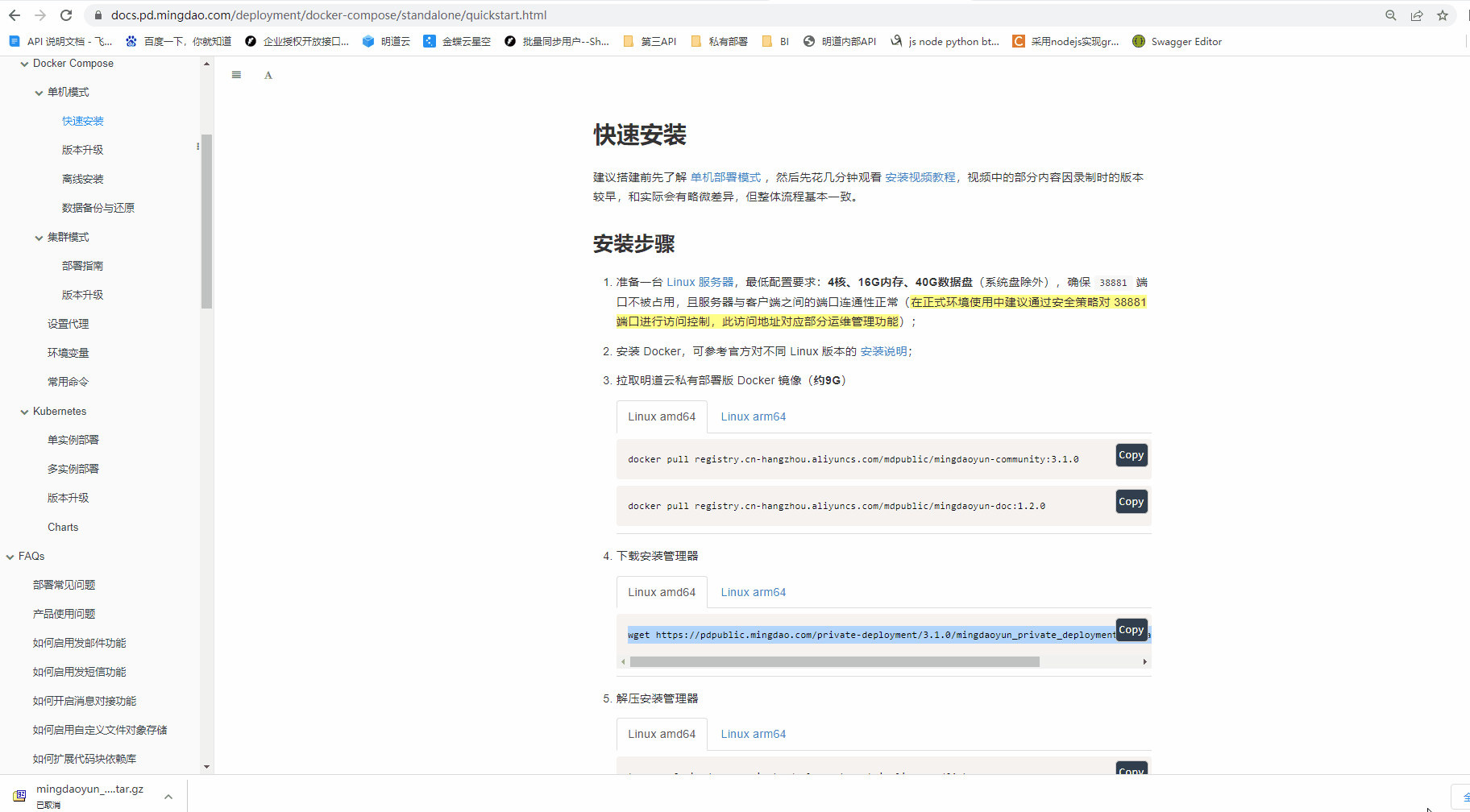
Task: Open the 企业授权开放接口 bookmark
Action: pos(297,41)
